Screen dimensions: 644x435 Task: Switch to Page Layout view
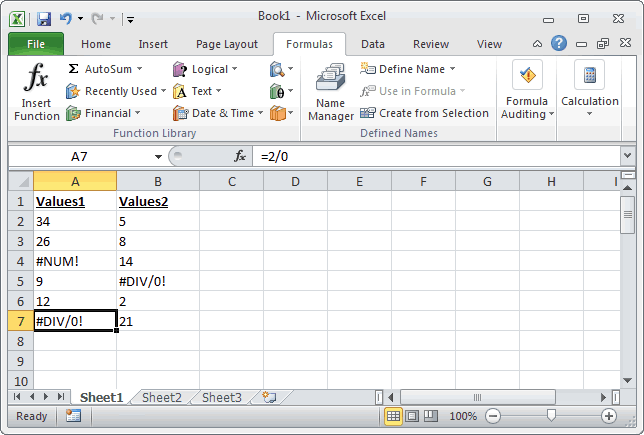point(412,416)
